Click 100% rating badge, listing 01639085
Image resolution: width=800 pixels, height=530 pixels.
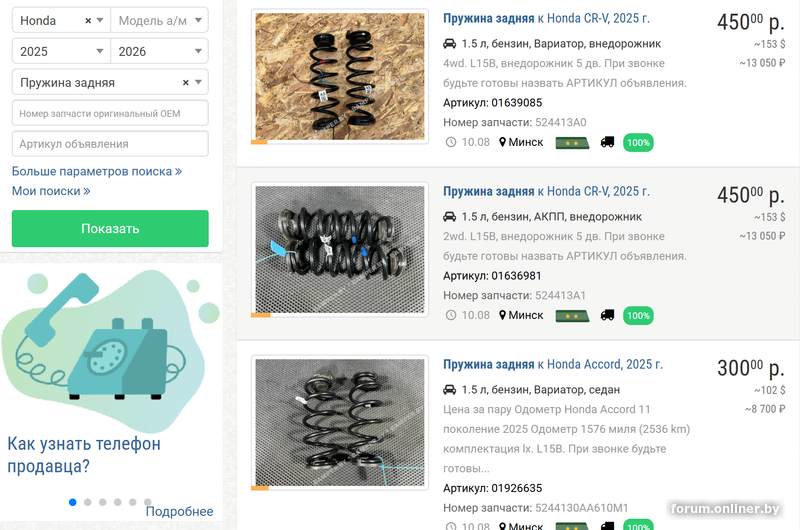(x=638, y=143)
